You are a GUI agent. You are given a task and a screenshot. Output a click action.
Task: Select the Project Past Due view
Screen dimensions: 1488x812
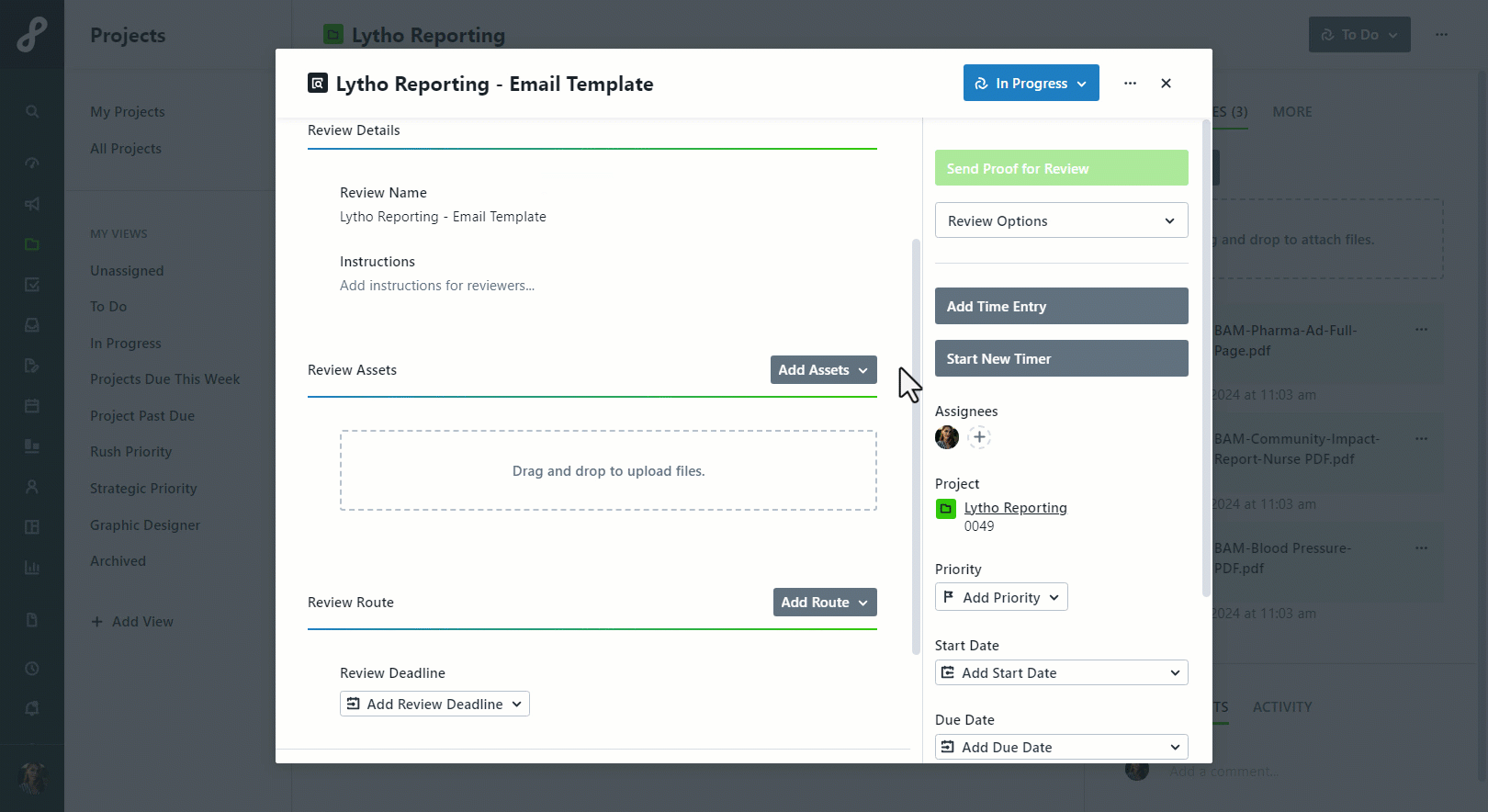pyautogui.click(x=142, y=416)
